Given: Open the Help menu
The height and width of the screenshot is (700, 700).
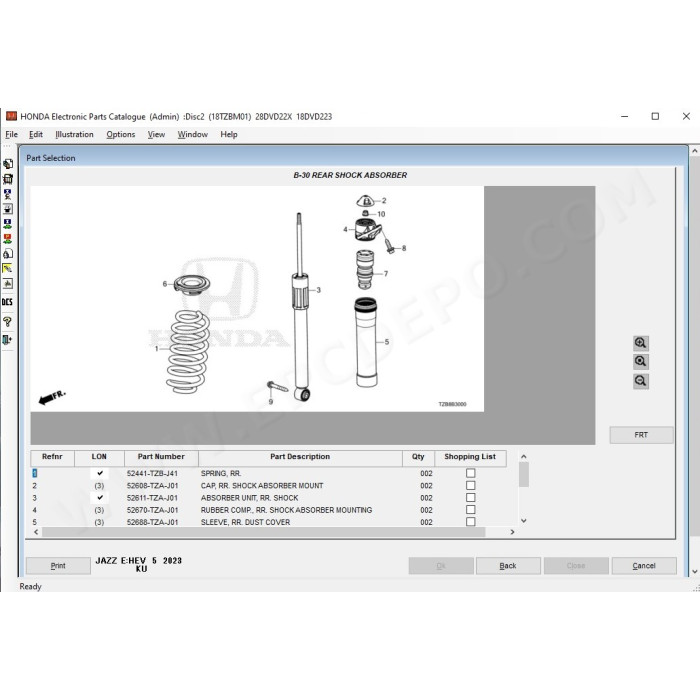Looking at the screenshot, I should point(229,134).
